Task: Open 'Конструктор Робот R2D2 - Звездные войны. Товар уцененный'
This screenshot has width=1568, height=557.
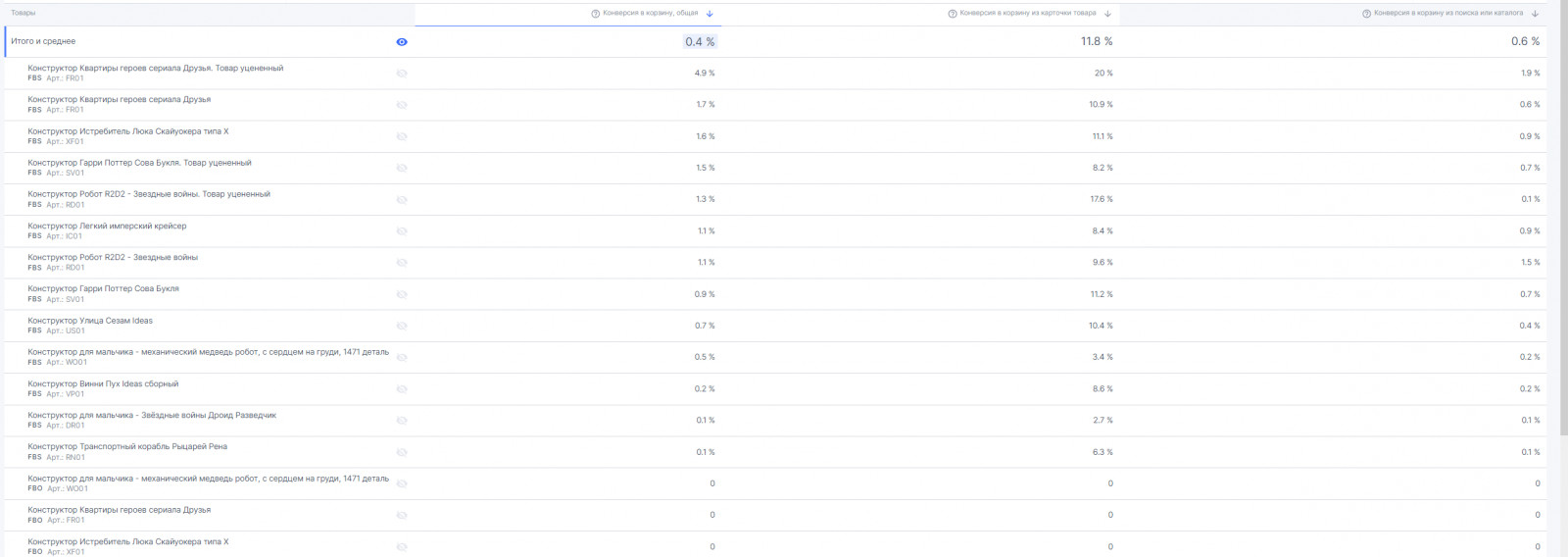Action: coord(149,194)
